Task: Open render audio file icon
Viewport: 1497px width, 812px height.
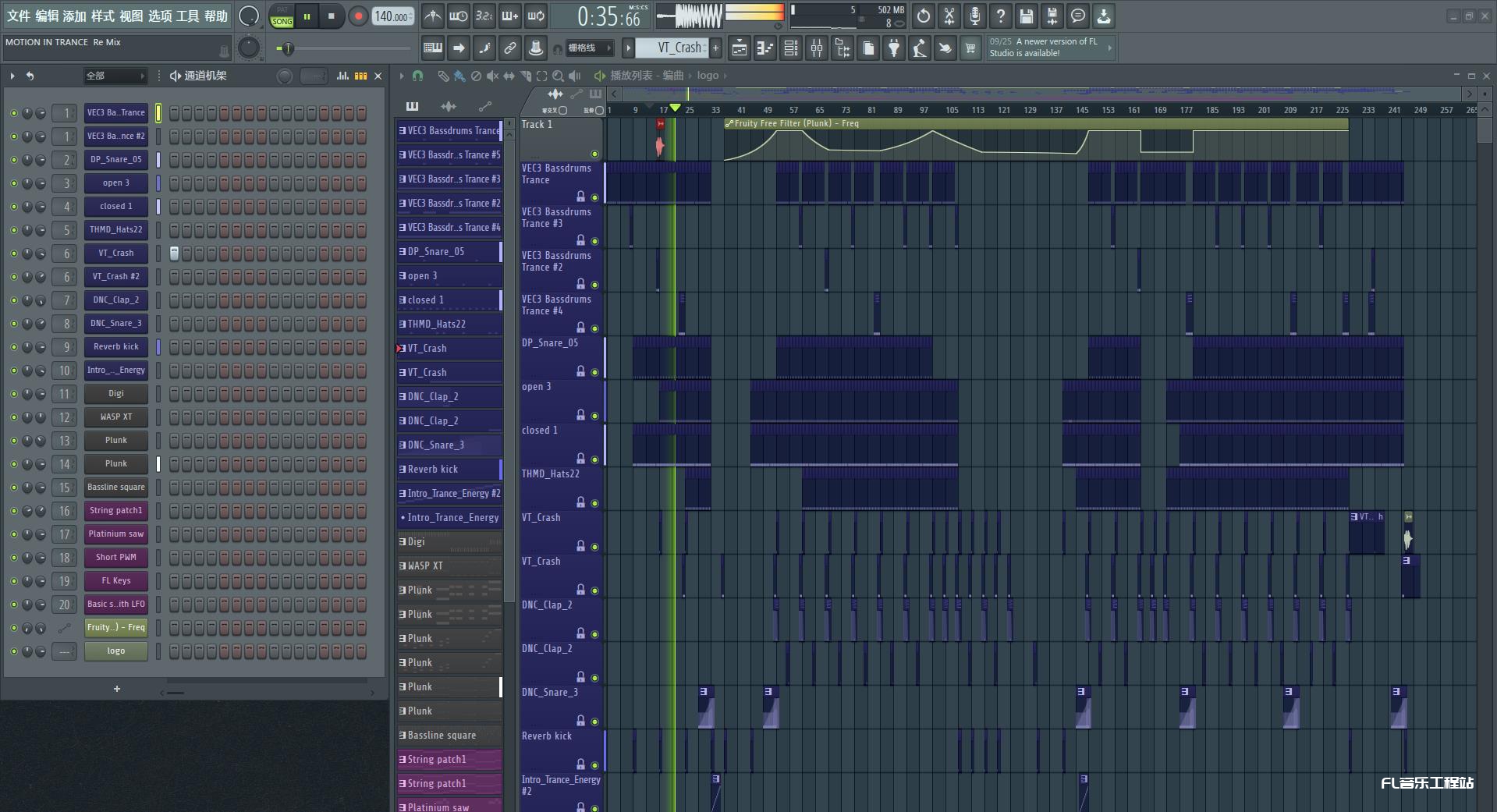Action: click(x=1052, y=16)
